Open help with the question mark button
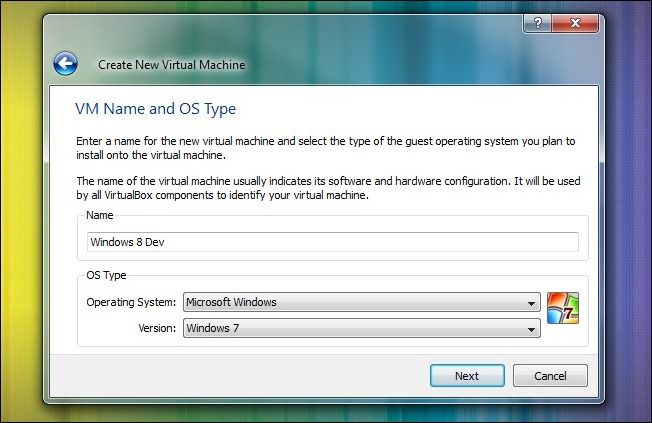This screenshot has width=652, height=423. tap(537, 23)
